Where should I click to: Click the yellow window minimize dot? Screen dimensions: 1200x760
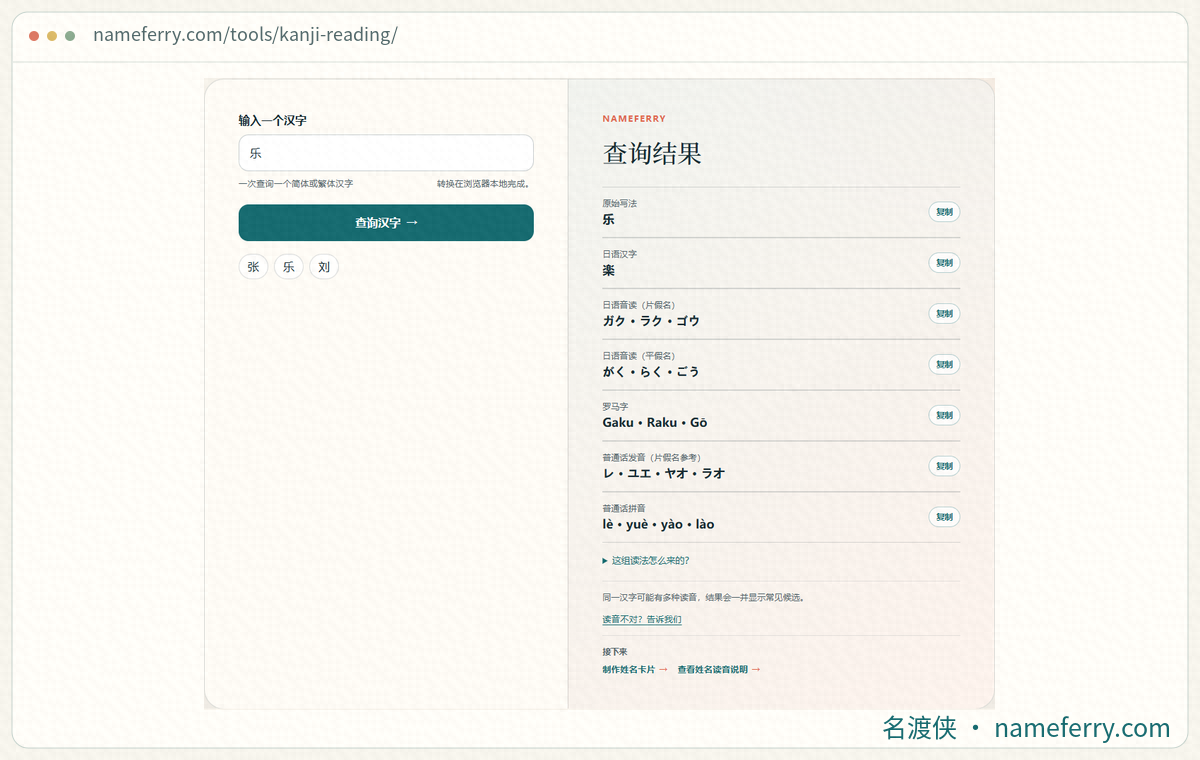click(52, 36)
